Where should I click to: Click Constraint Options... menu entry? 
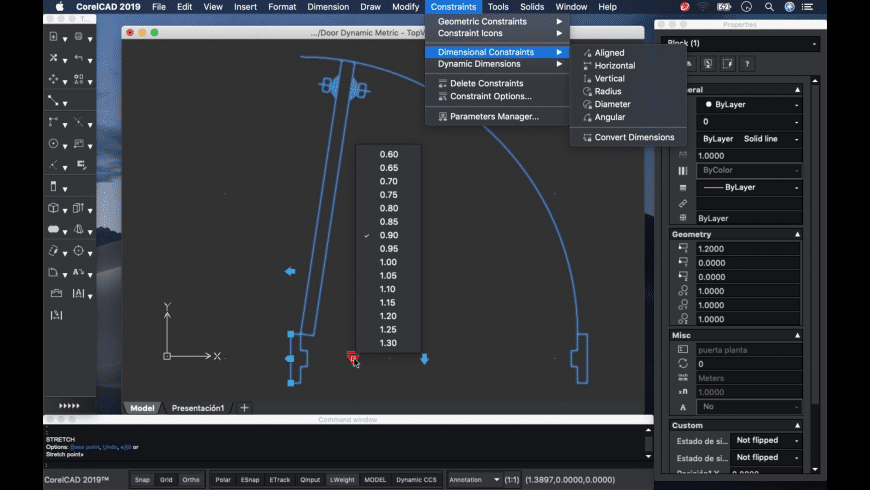pyautogui.click(x=490, y=96)
